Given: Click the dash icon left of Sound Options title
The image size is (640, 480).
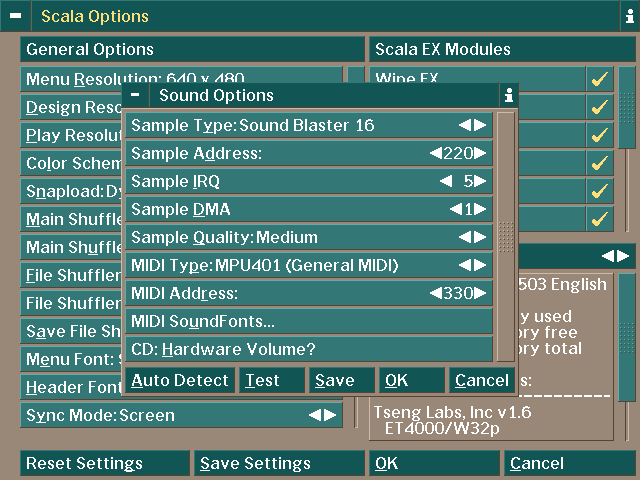Looking at the screenshot, I should pyautogui.click(x=135, y=96).
